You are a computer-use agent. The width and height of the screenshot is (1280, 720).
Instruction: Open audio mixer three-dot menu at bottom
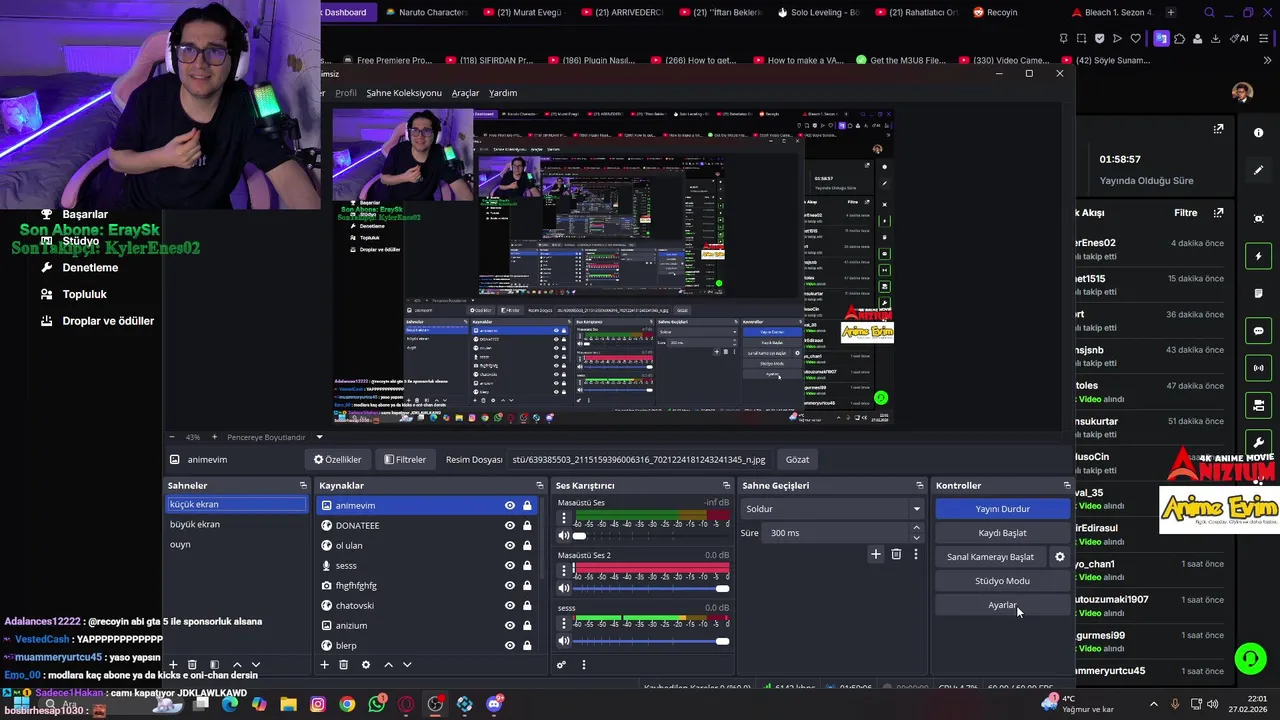pos(584,665)
